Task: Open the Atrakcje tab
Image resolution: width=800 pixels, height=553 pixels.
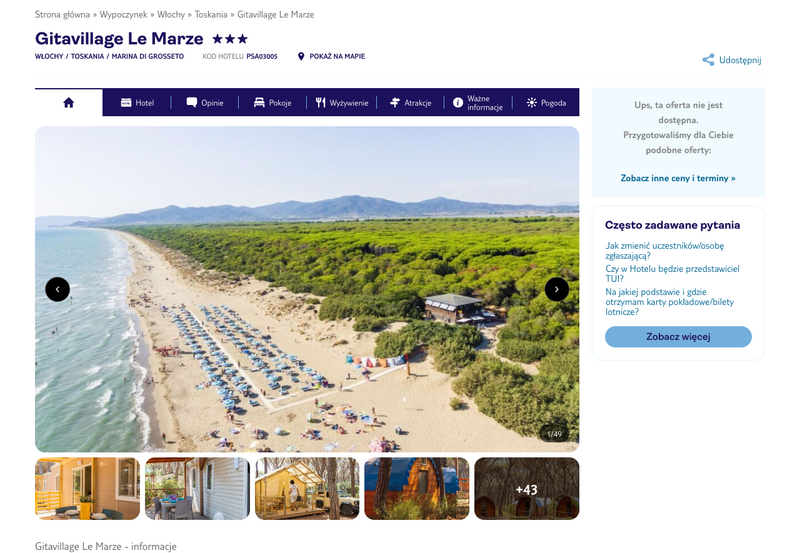Action: (410, 103)
